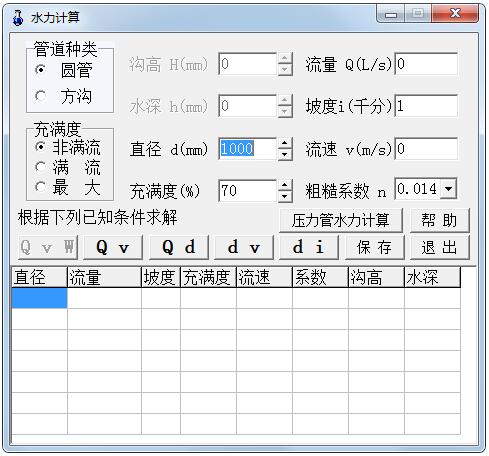Choose 最 大 fill option
489x456 pixels.
click(x=40, y=187)
